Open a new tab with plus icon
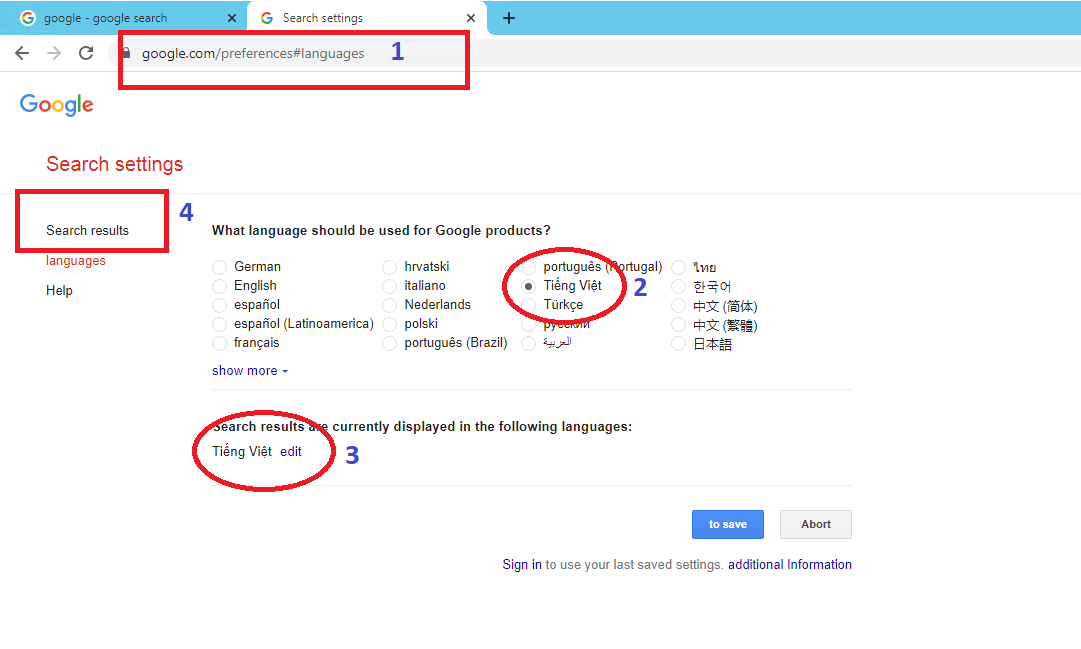 tap(509, 18)
